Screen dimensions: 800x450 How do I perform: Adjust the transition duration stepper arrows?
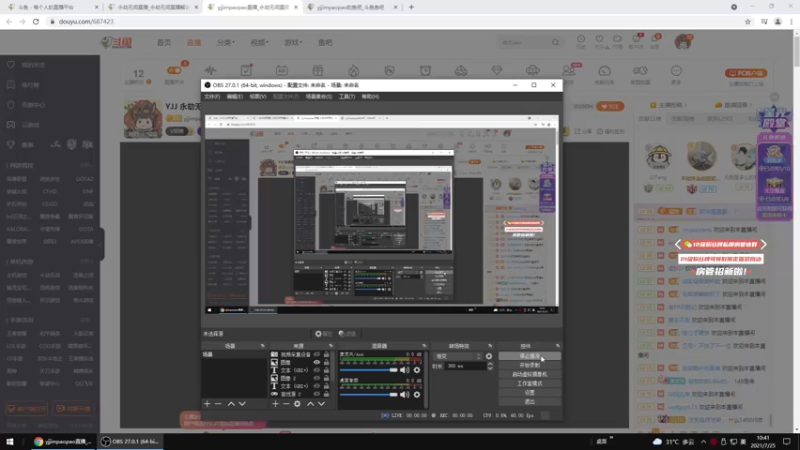tap(490, 366)
